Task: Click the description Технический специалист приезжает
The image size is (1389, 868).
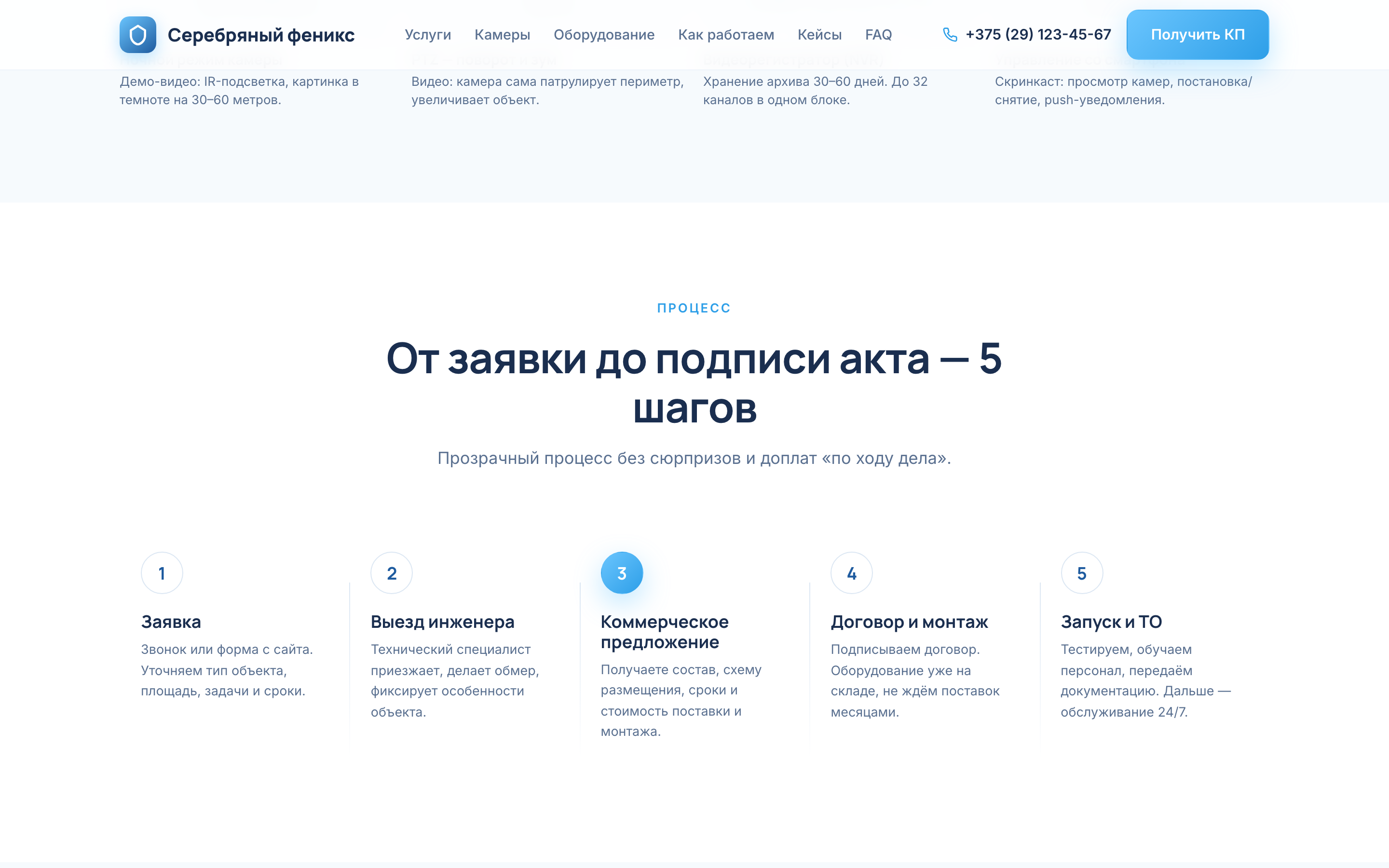Action: [455, 680]
